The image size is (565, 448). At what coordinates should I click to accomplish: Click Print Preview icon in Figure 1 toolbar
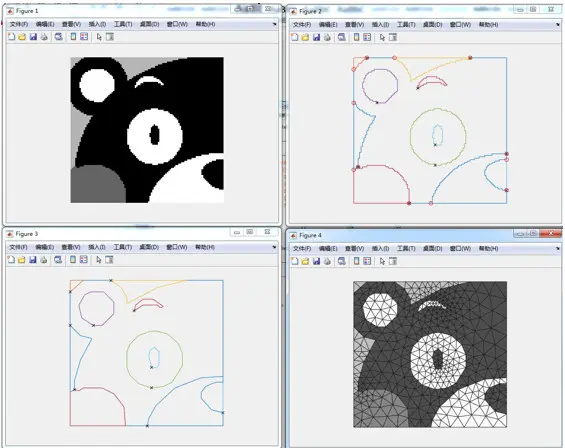click(58, 37)
